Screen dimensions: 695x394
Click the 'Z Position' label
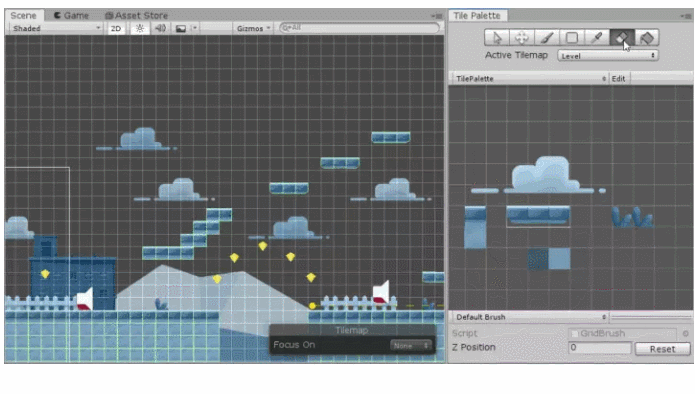click(x=473, y=347)
